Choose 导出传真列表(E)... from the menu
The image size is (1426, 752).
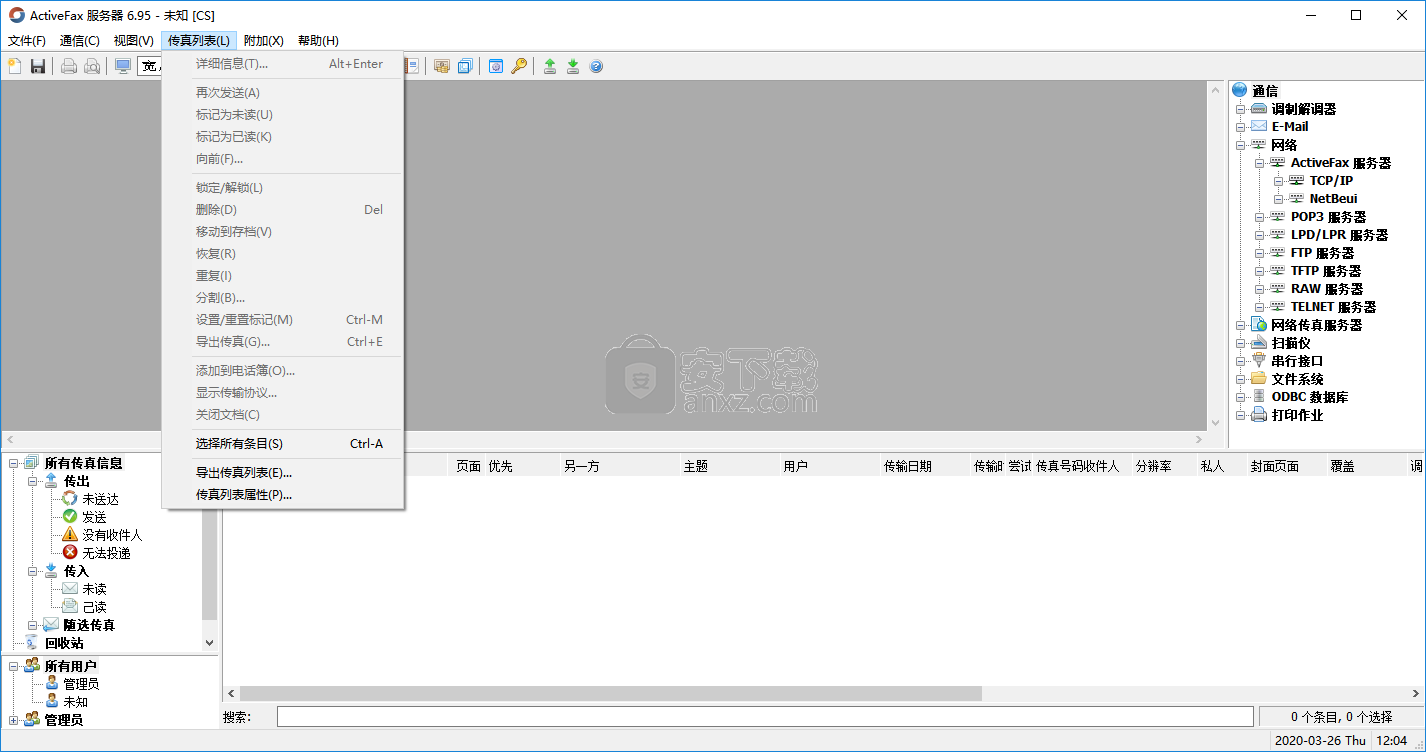click(x=282, y=473)
